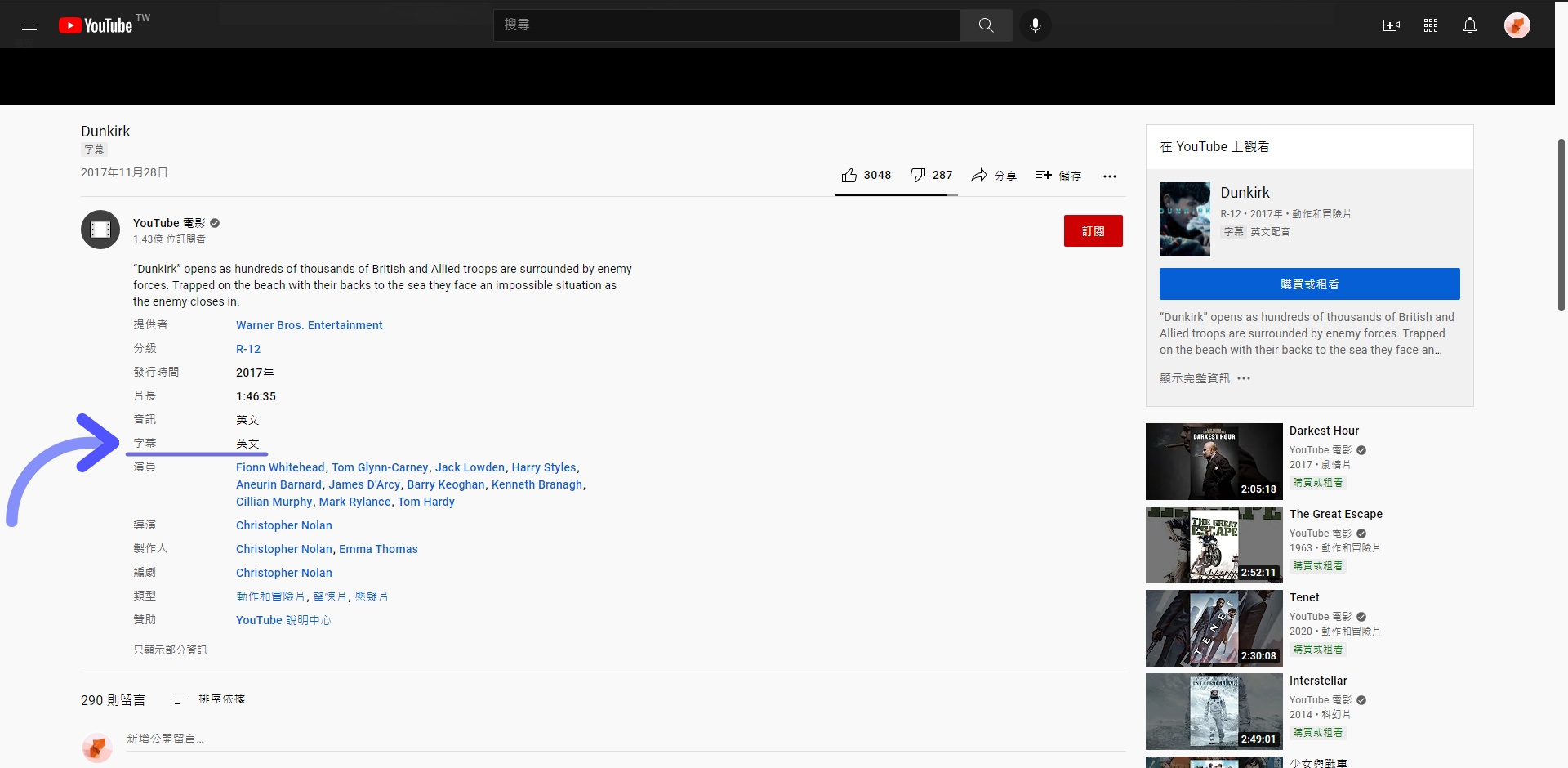Activate voice search microphone
This screenshot has height=768, width=1568.
[x=1036, y=25]
